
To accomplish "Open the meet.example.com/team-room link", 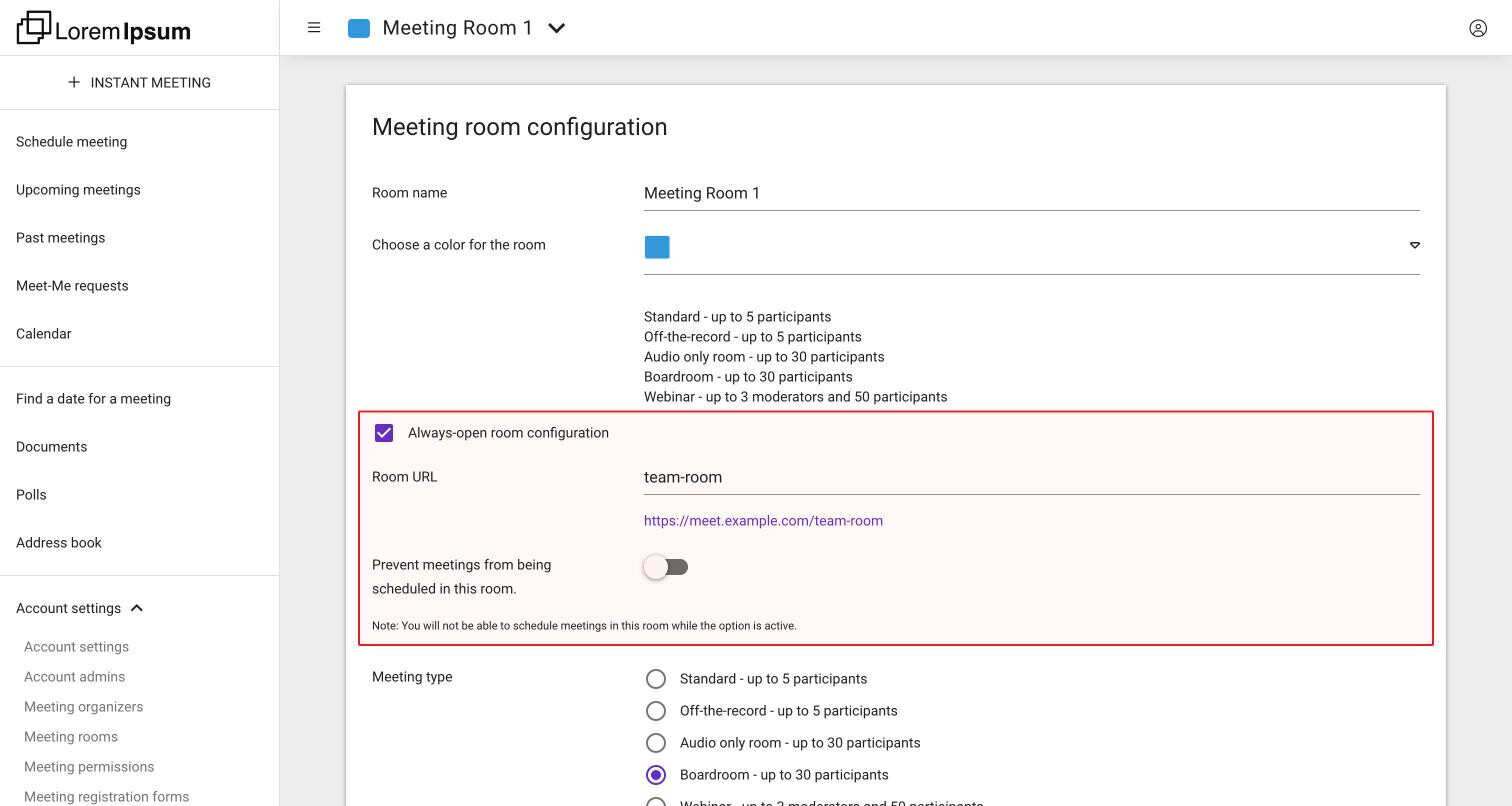I will pos(763,521).
